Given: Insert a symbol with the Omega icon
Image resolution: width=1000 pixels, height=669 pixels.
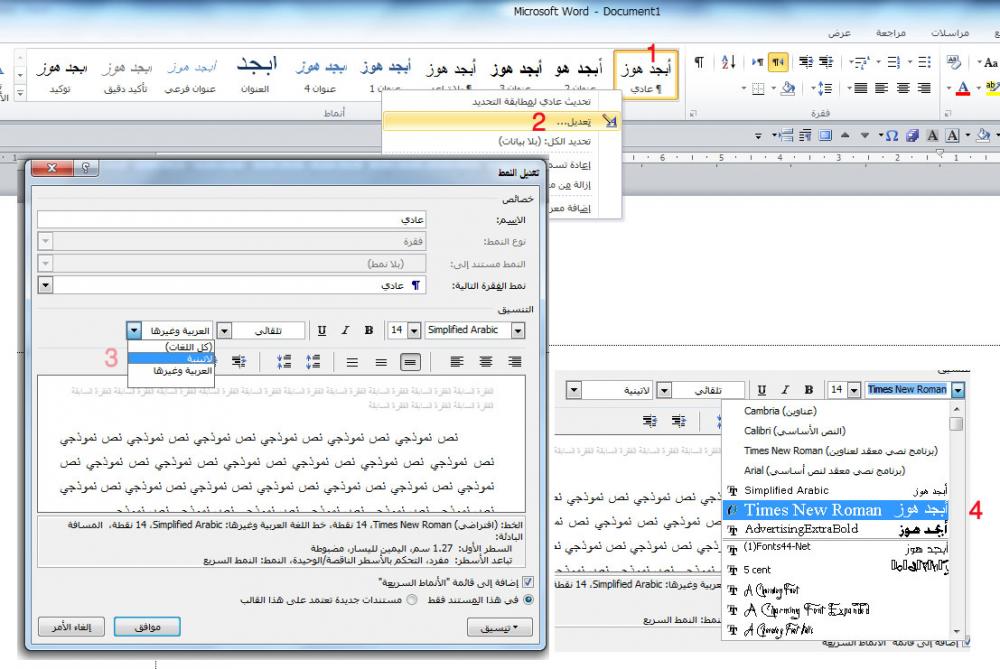Looking at the screenshot, I should [x=891, y=135].
